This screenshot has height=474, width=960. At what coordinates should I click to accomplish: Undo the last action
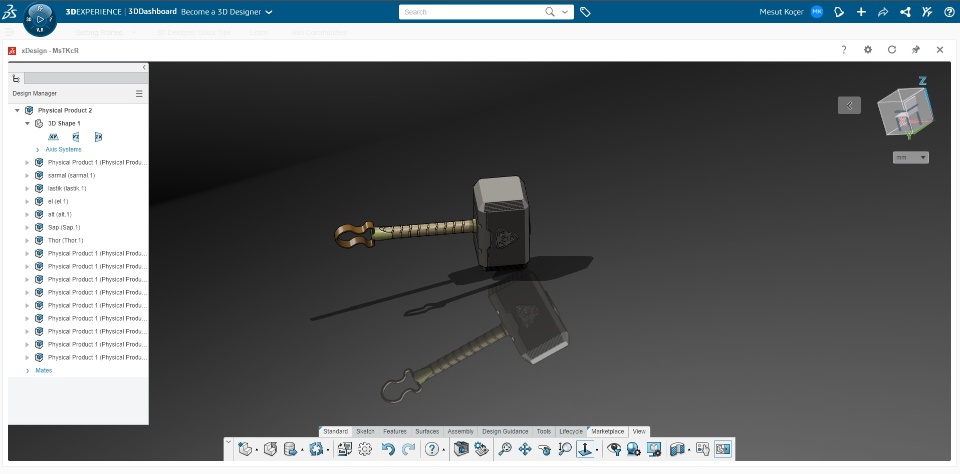(388, 450)
